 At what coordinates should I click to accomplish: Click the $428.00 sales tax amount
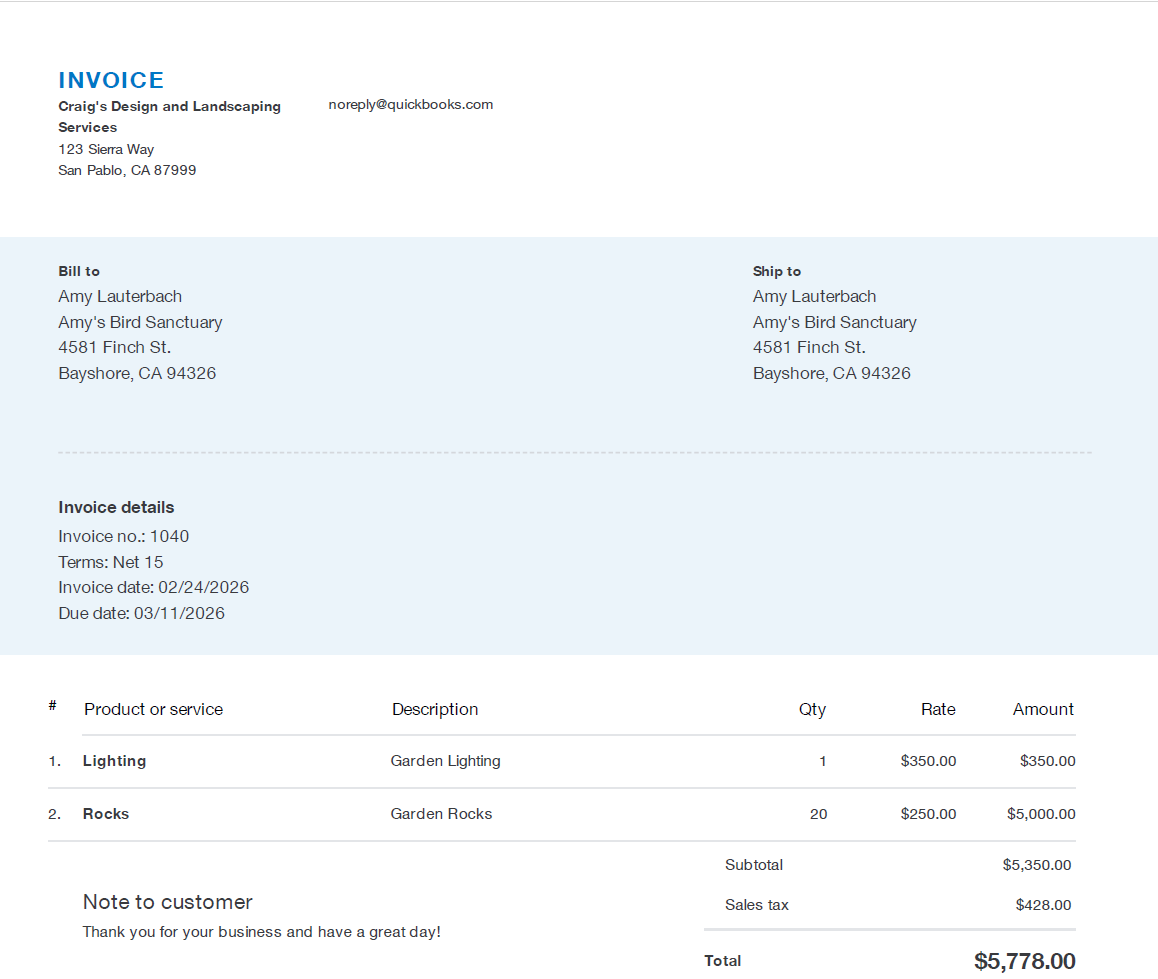click(1043, 905)
